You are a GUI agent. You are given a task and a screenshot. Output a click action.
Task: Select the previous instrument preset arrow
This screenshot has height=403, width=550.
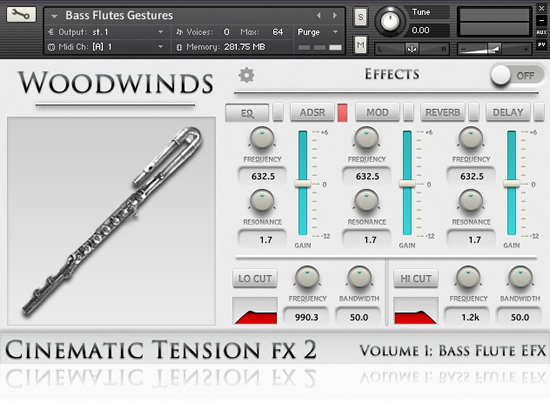click(x=318, y=15)
